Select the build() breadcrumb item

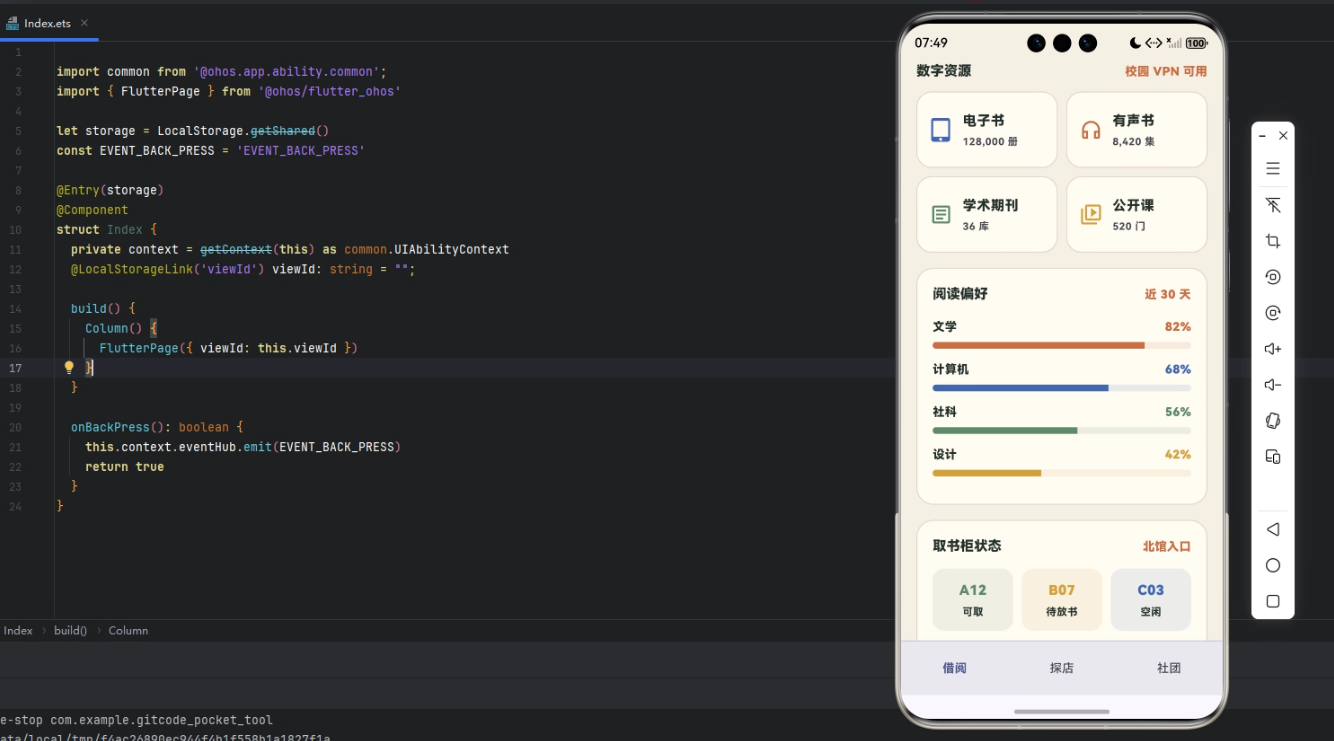[70, 631]
